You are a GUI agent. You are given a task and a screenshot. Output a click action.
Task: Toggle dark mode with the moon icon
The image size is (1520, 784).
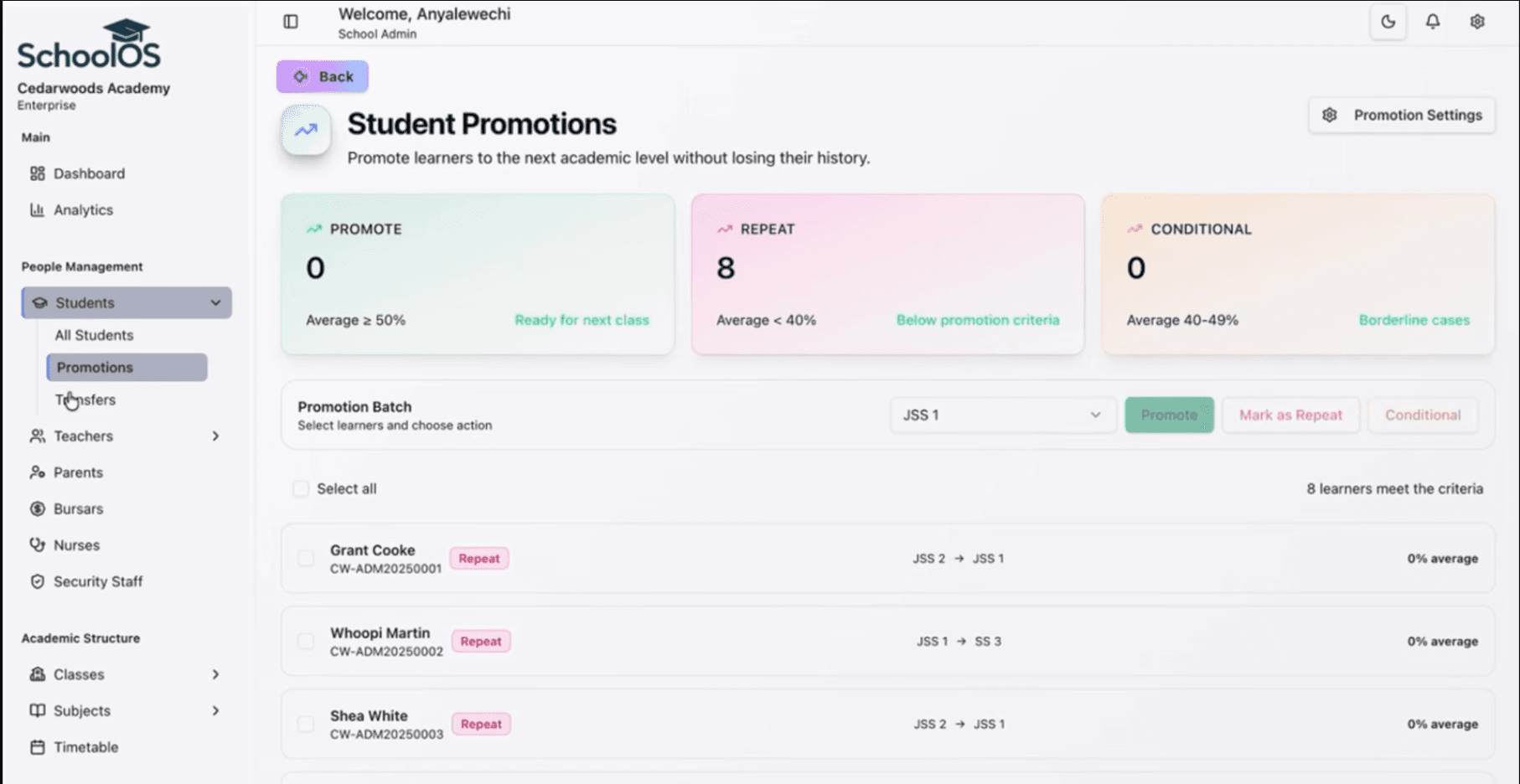[1388, 22]
